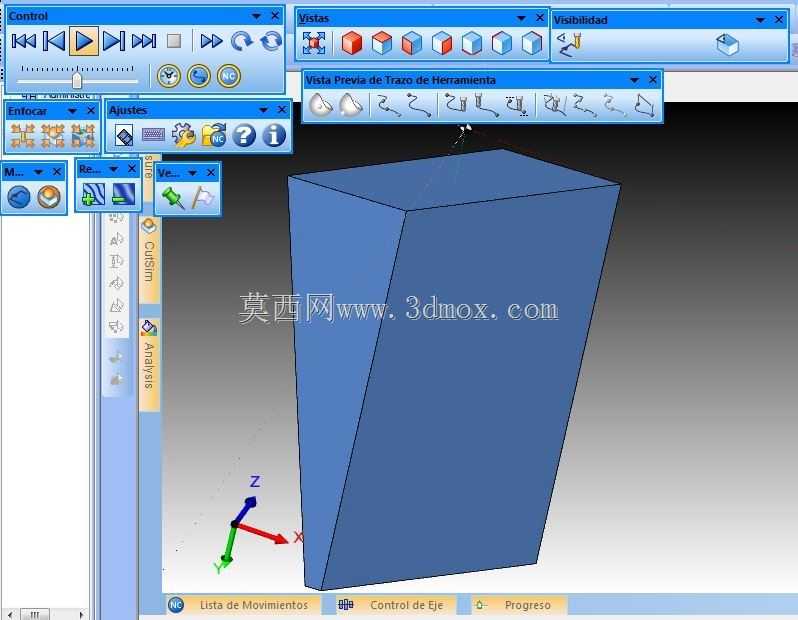798x620 pixels.
Task: Open the Ve... panel dropdown arrow
Action: tap(192, 173)
